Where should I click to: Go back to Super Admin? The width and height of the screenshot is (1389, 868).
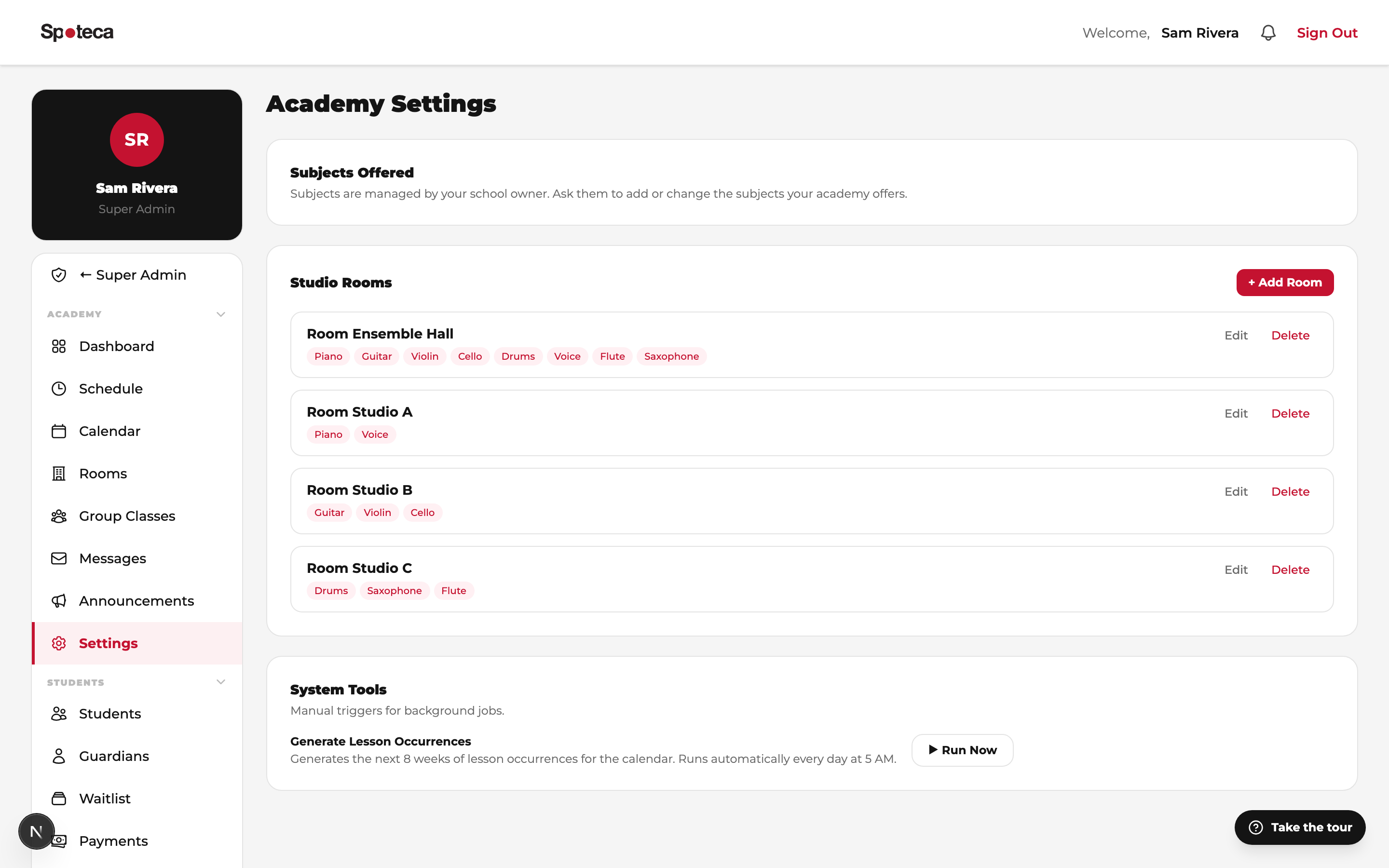point(137,275)
